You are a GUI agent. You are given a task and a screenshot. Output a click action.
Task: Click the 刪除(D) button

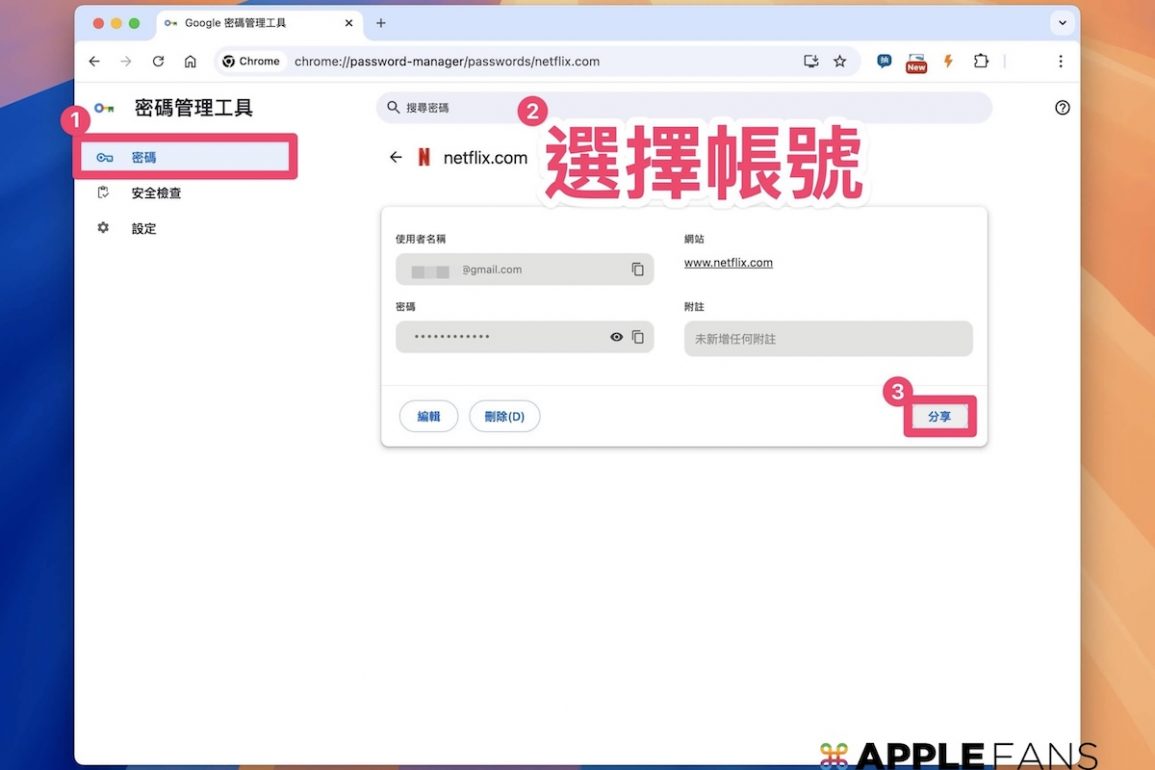pyautogui.click(x=504, y=417)
